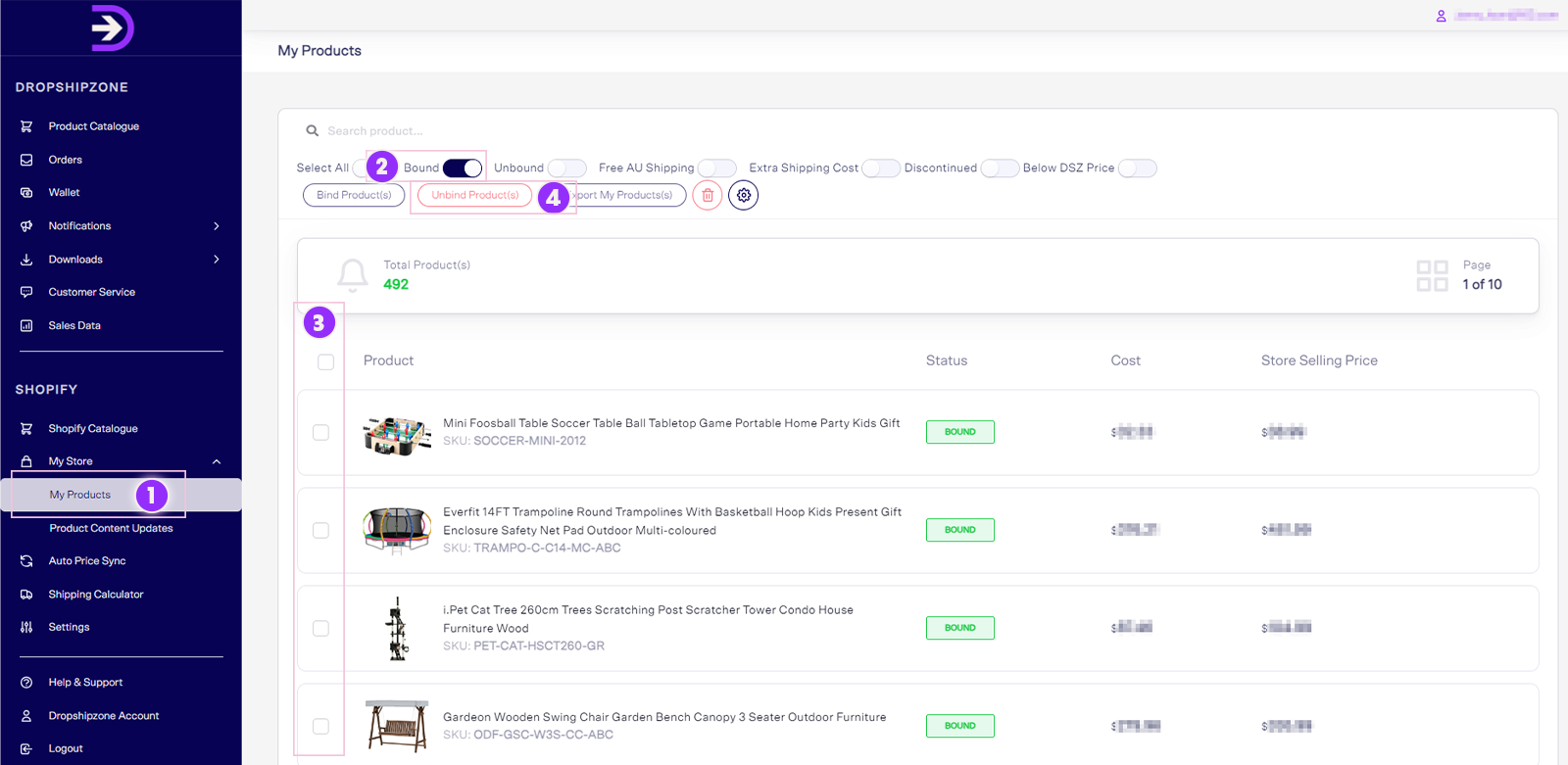This screenshot has height=765, width=1568.
Task: Open the Everfit 14FT Trampoline product title
Action: coord(672,521)
